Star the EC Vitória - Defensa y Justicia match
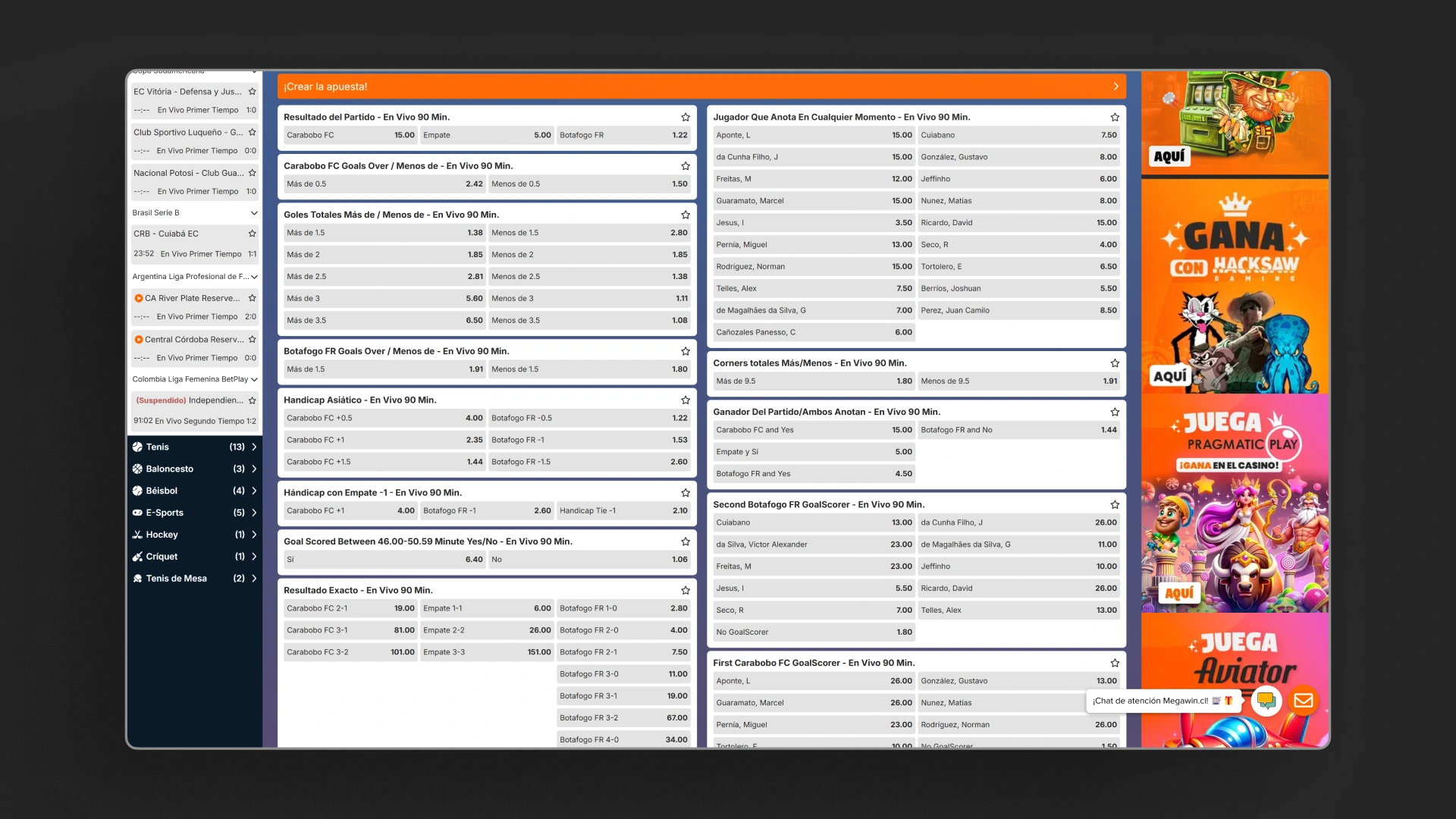 pos(253,92)
